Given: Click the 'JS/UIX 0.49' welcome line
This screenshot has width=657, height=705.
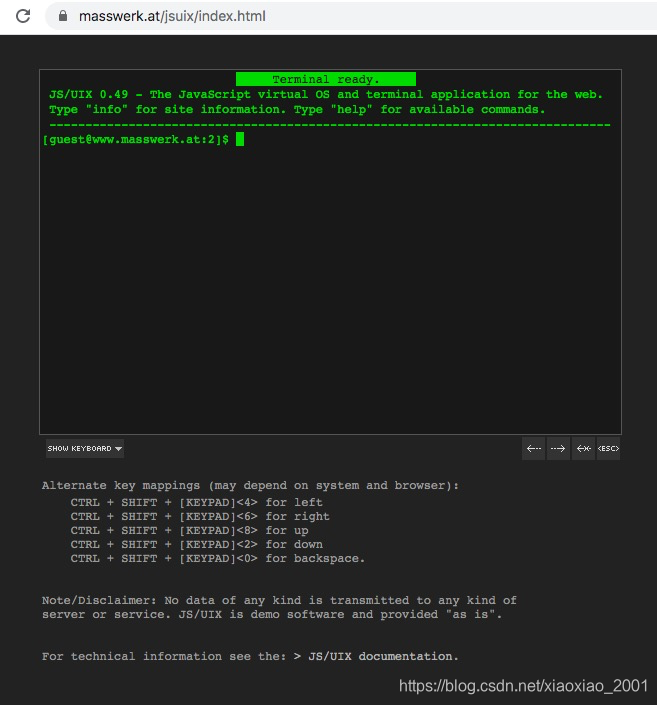Looking at the screenshot, I should coord(326,94).
